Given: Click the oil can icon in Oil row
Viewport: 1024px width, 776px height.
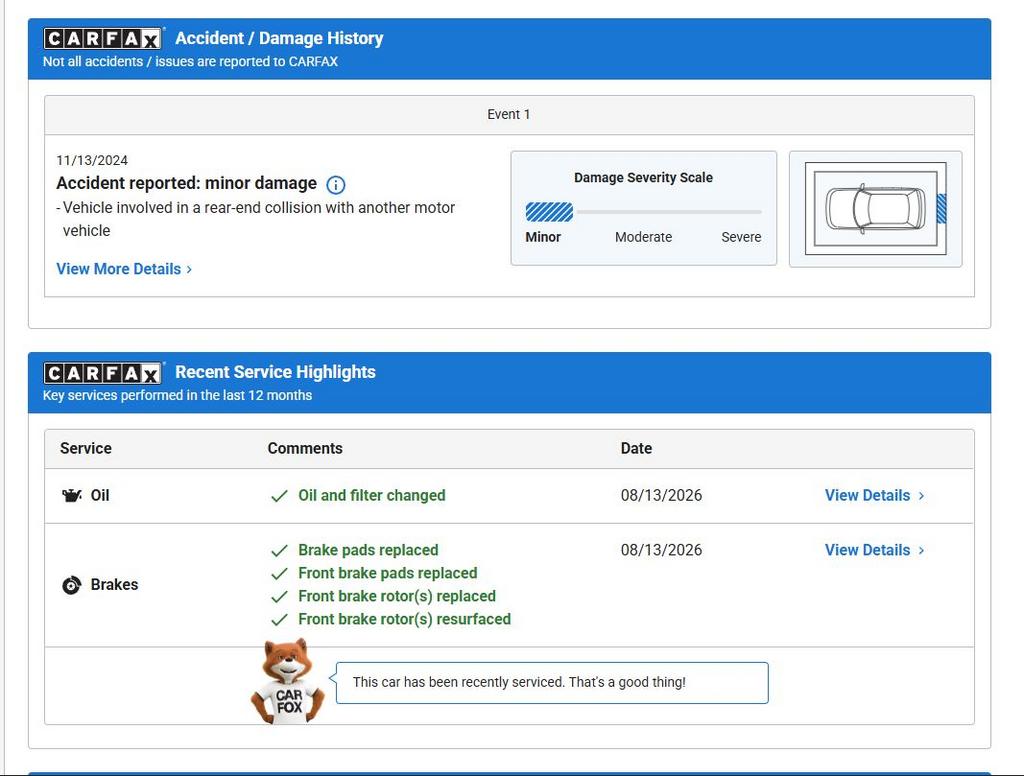Looking at the screenshot, I should coord(71,495).
